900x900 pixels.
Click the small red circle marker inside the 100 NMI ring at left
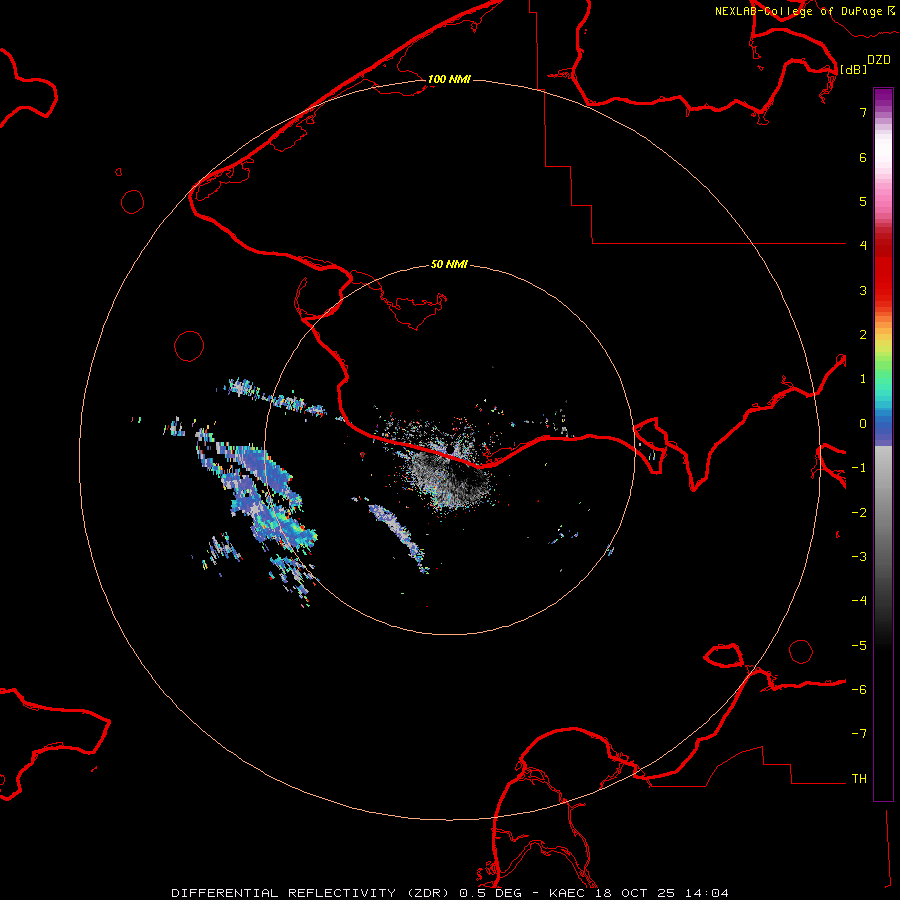[189, 346]
